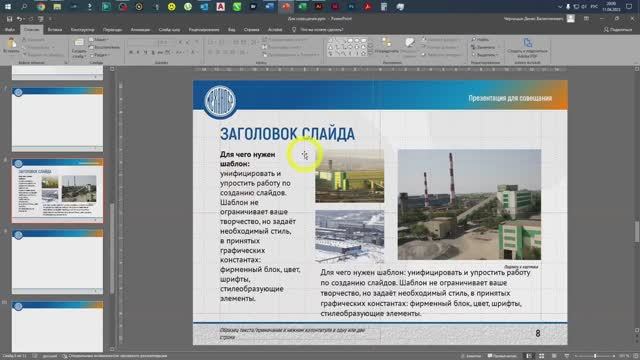Image resolution: width=640 pixels, height=360 pixels.
Task: Open the Select dropdown in the Editing group
Action: (484, 55)
